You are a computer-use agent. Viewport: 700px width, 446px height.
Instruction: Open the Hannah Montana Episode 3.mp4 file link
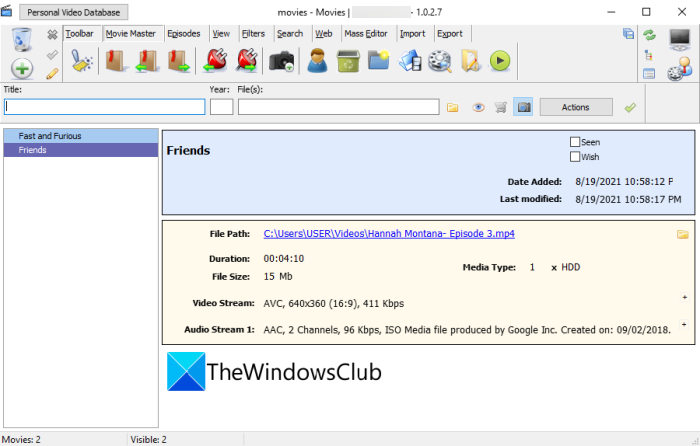click(389, 233)
